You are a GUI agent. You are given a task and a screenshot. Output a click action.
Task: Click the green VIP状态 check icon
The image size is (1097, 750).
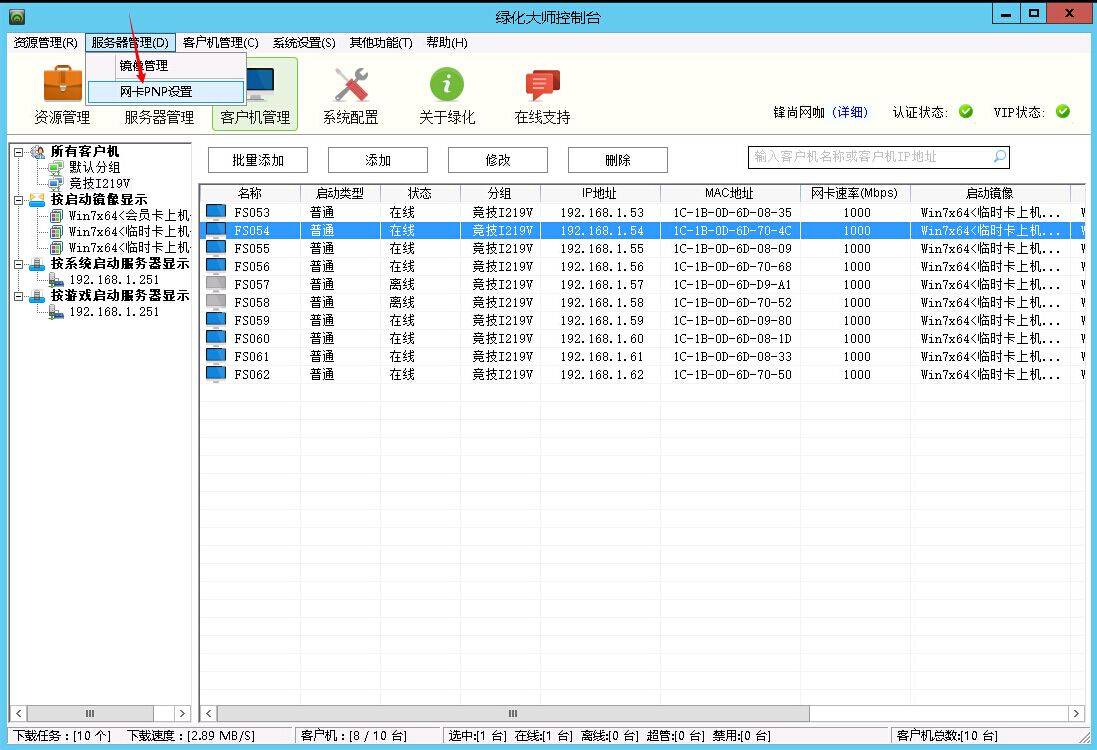(1062, 112)
